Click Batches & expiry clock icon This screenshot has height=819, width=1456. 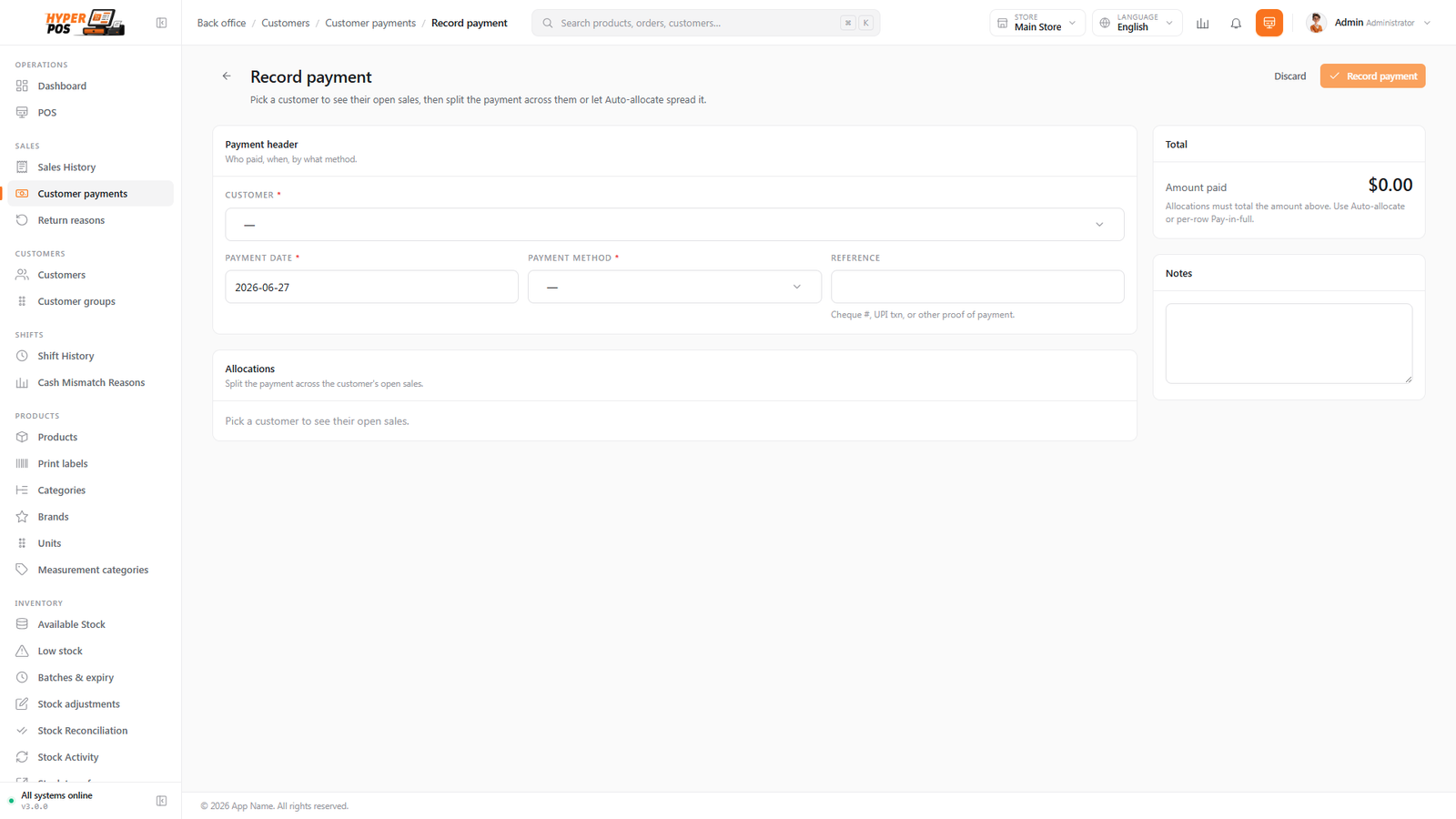pos(22,677)
